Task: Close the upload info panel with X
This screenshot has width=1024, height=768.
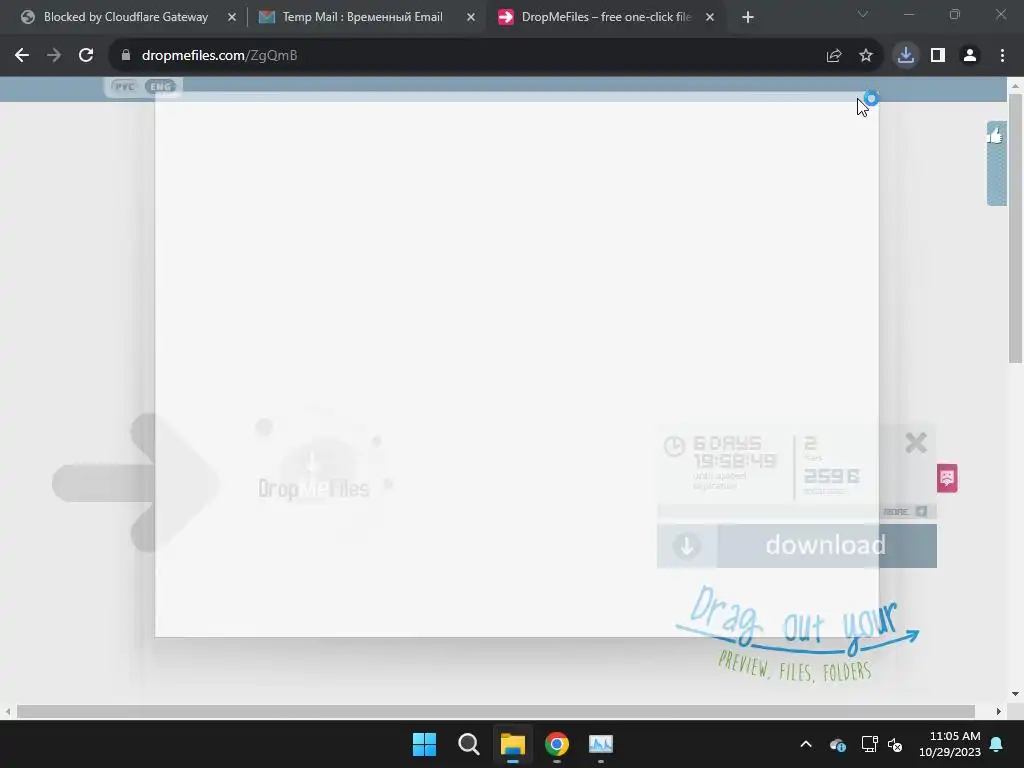Action: click(916, 443)
